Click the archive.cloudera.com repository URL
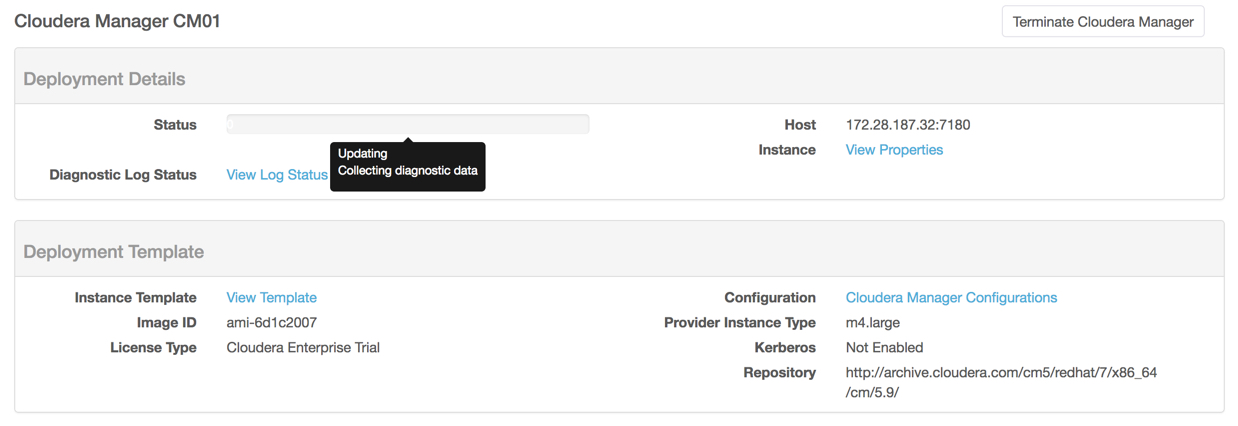Viewport: 1238px width, 426px height. (x=1001, y=382)
